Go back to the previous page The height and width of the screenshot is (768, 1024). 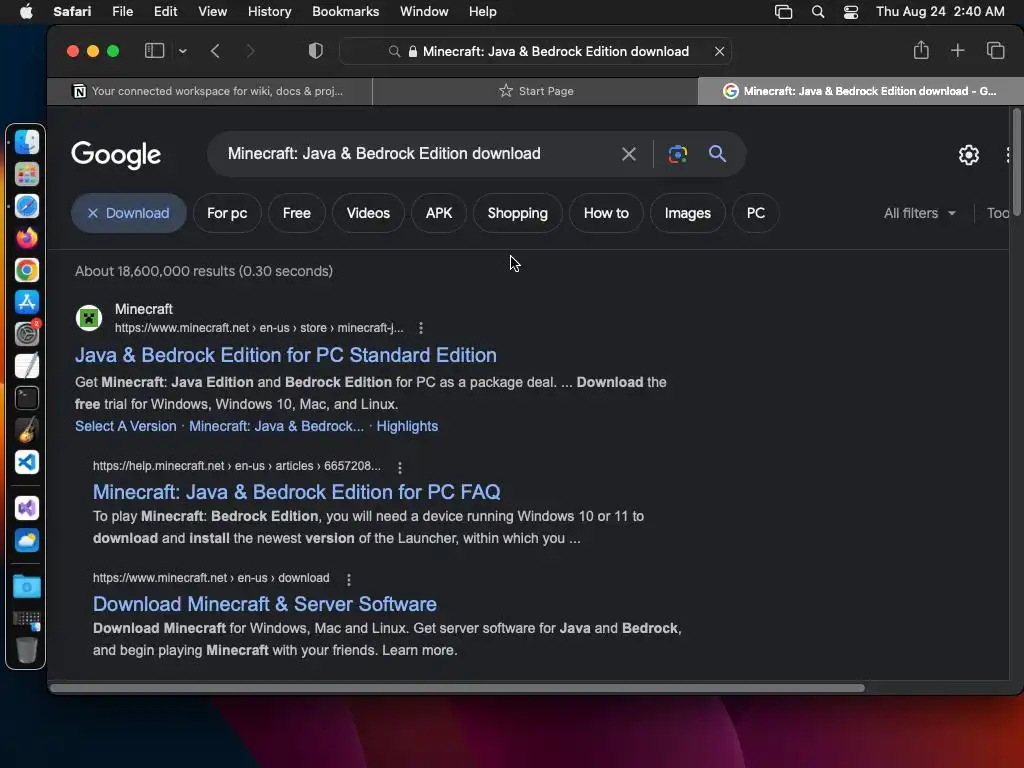[216, 51]
